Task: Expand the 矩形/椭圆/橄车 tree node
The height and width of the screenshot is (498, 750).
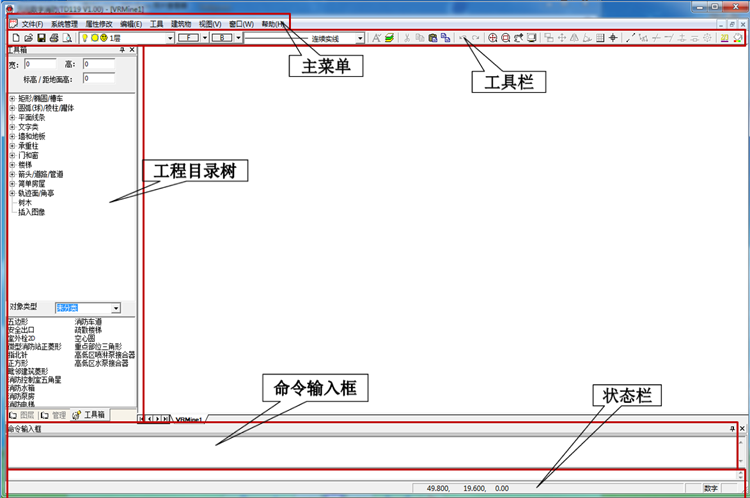Action: (12, 98)
